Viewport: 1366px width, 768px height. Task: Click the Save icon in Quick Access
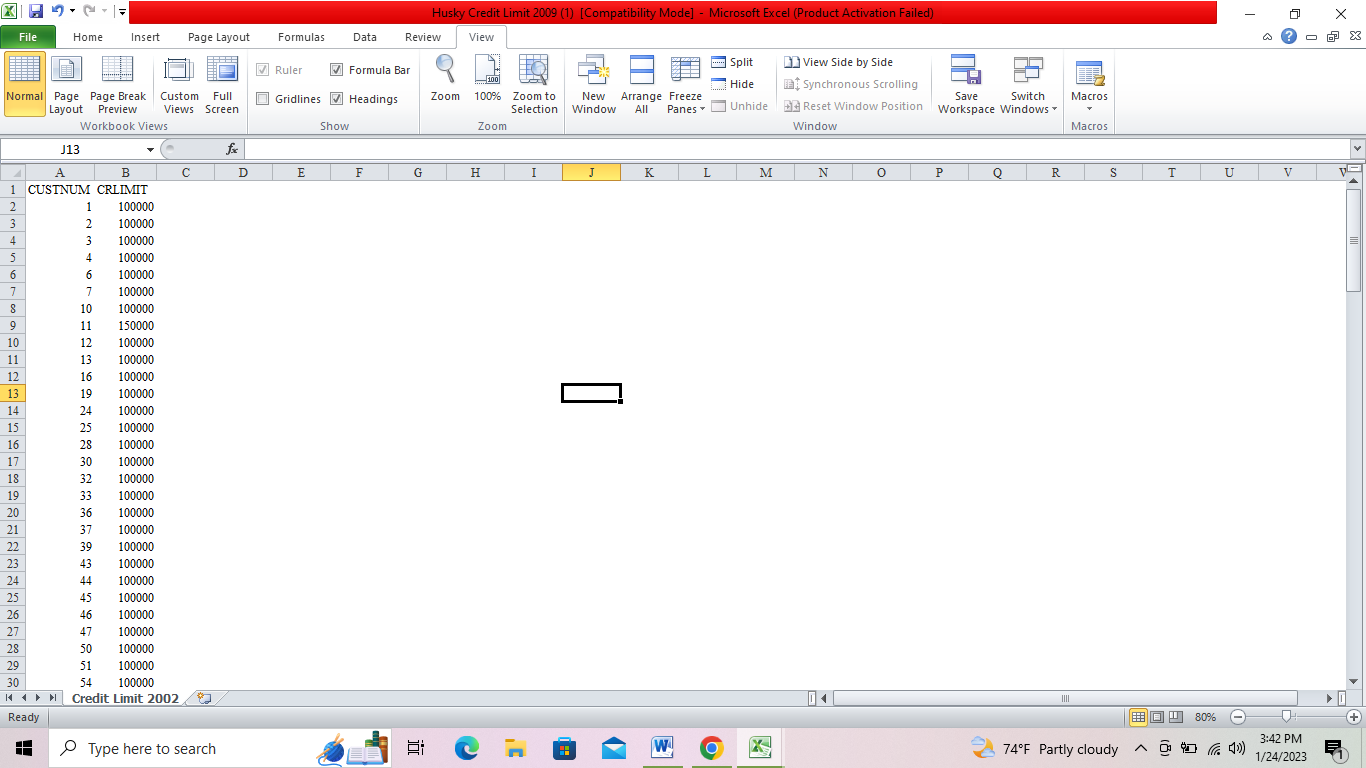pos(36,12)
